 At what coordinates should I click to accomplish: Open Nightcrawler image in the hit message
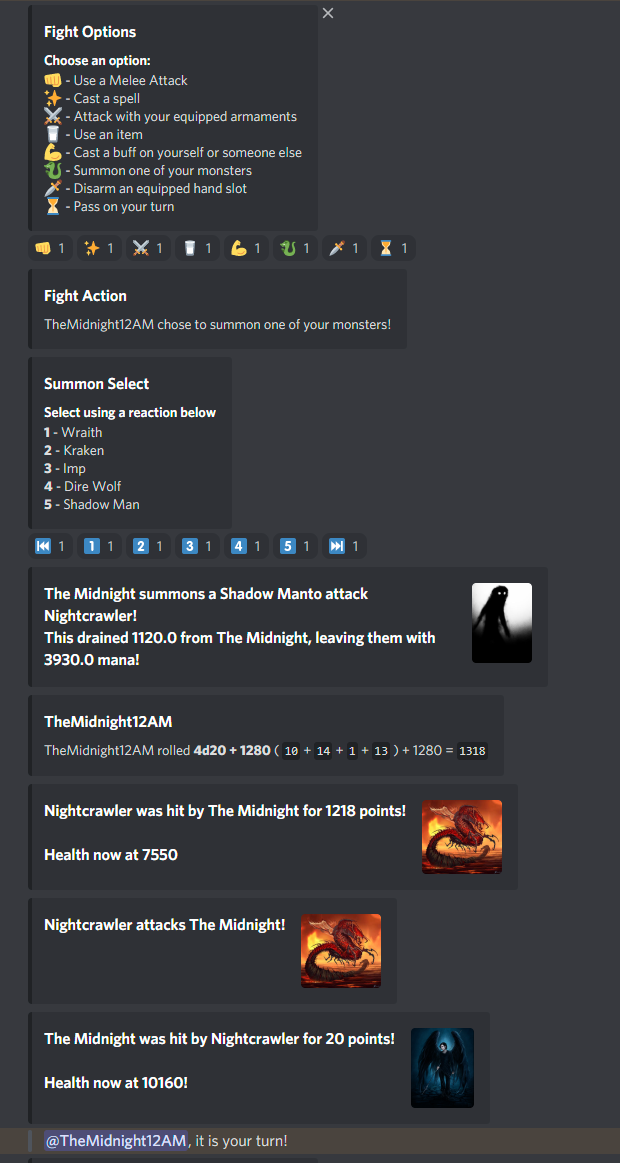pos(462,837)
